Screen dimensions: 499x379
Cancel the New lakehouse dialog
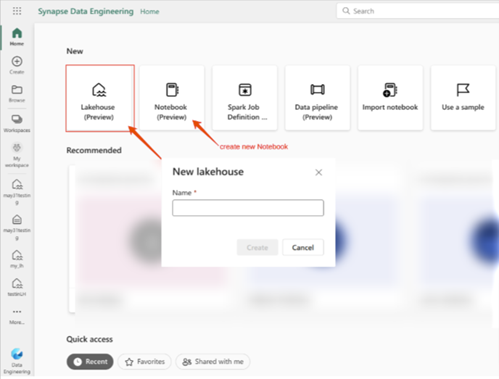tap(303, 247)
